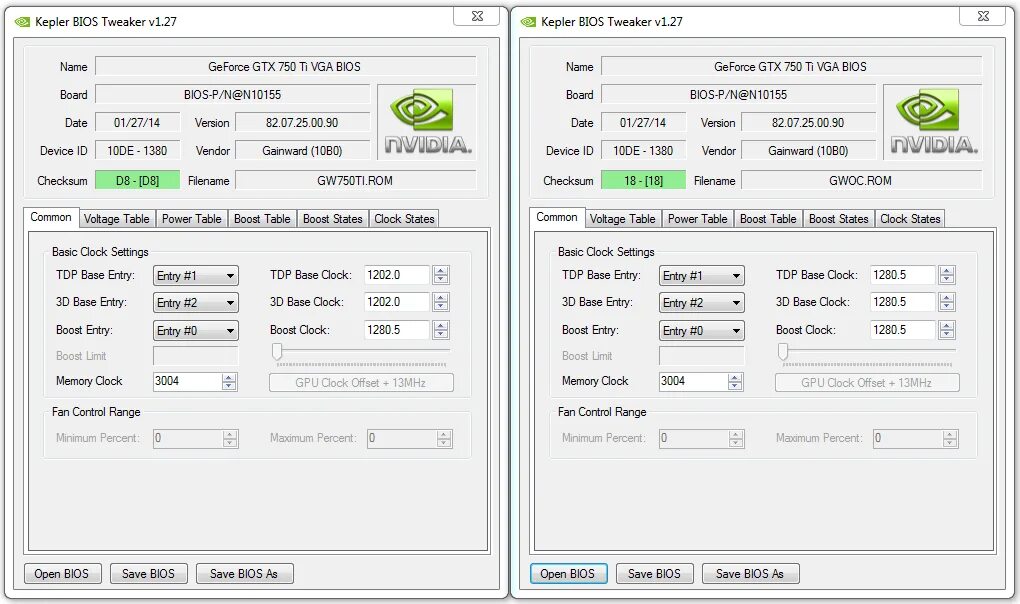Switch to Power Table tab in right window

coord(697,219)
